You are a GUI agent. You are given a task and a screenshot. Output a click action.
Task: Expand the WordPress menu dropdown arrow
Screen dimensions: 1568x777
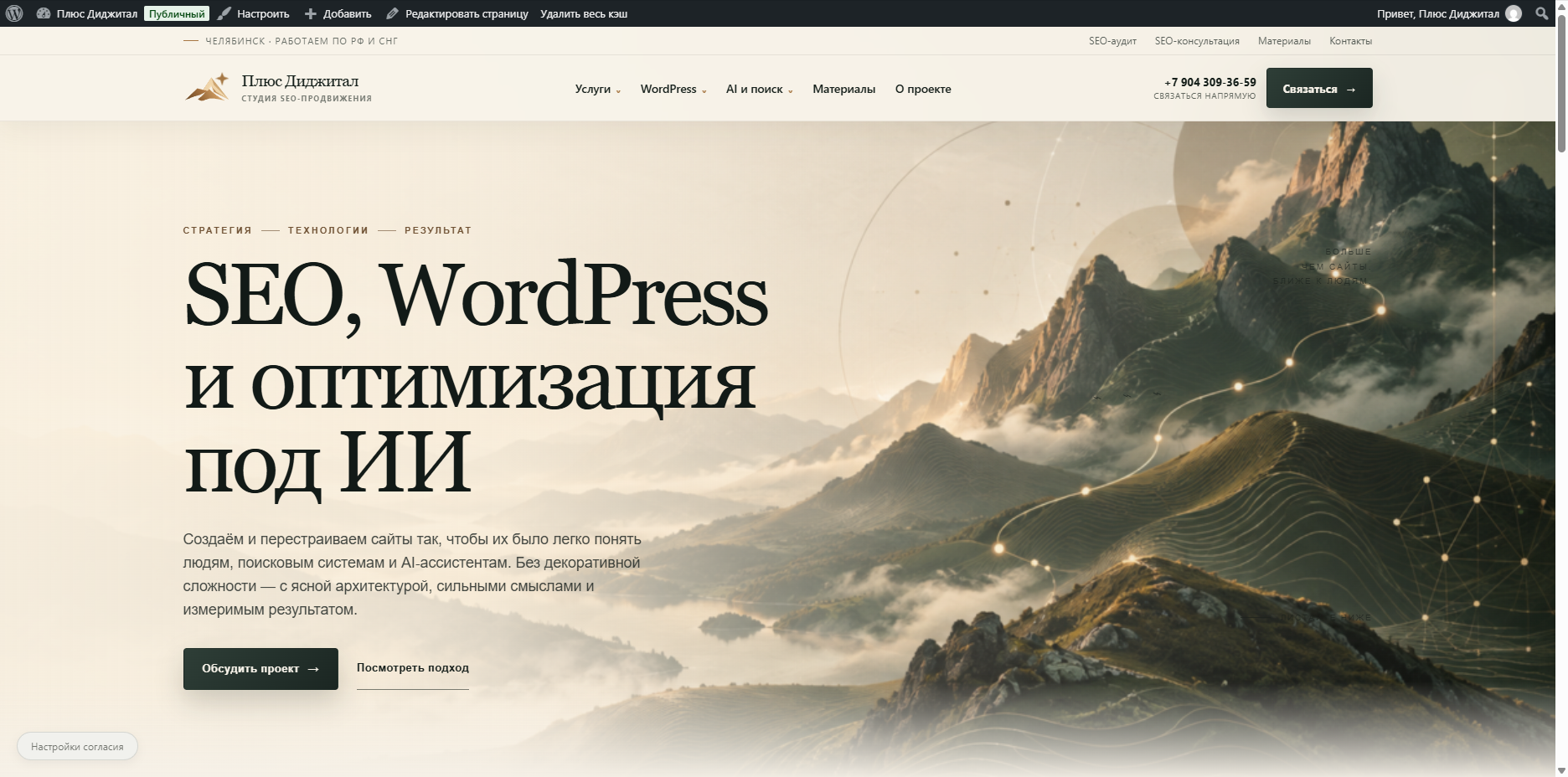[704, 91]
